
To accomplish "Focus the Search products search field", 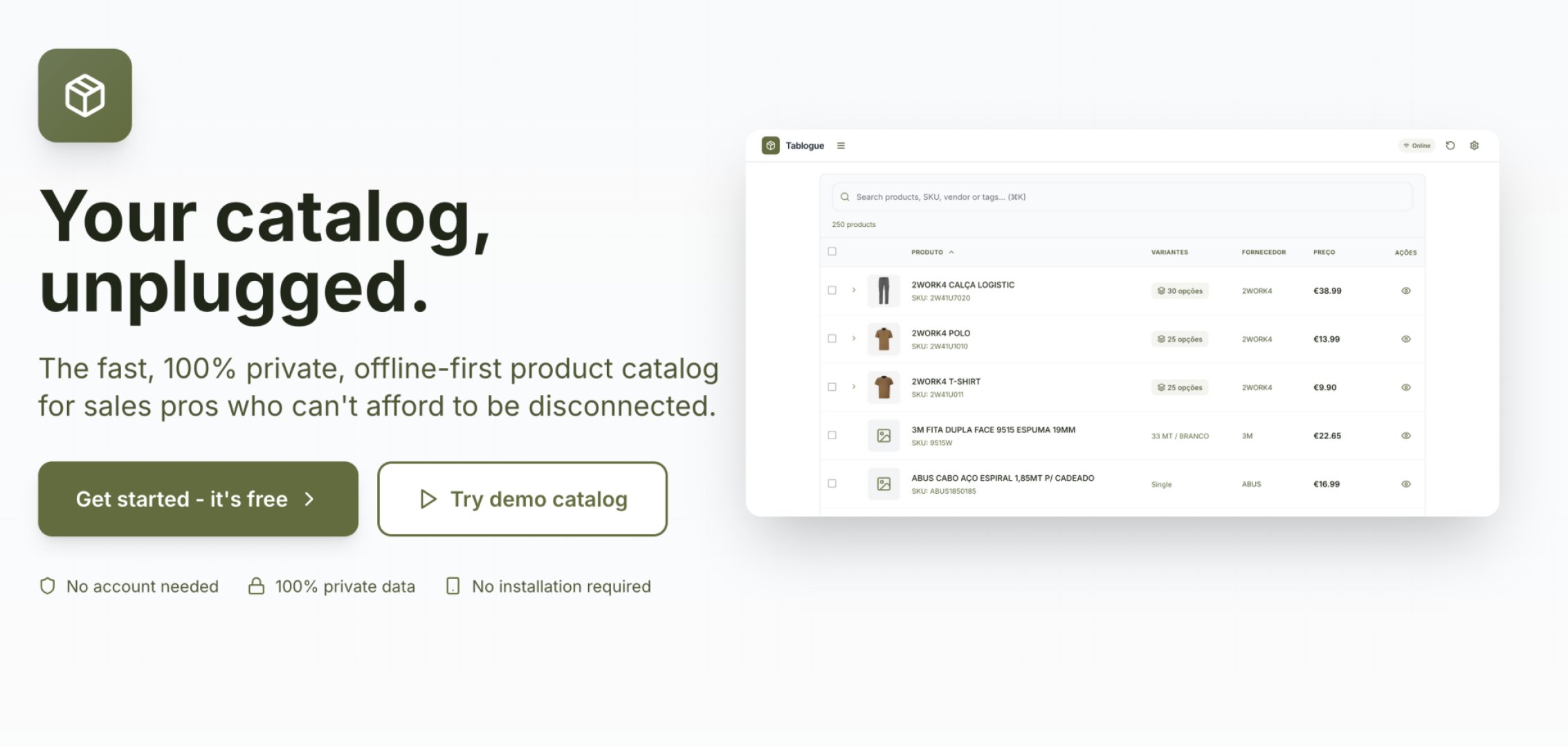I will pyautogui.click(x=1121, y=197).
